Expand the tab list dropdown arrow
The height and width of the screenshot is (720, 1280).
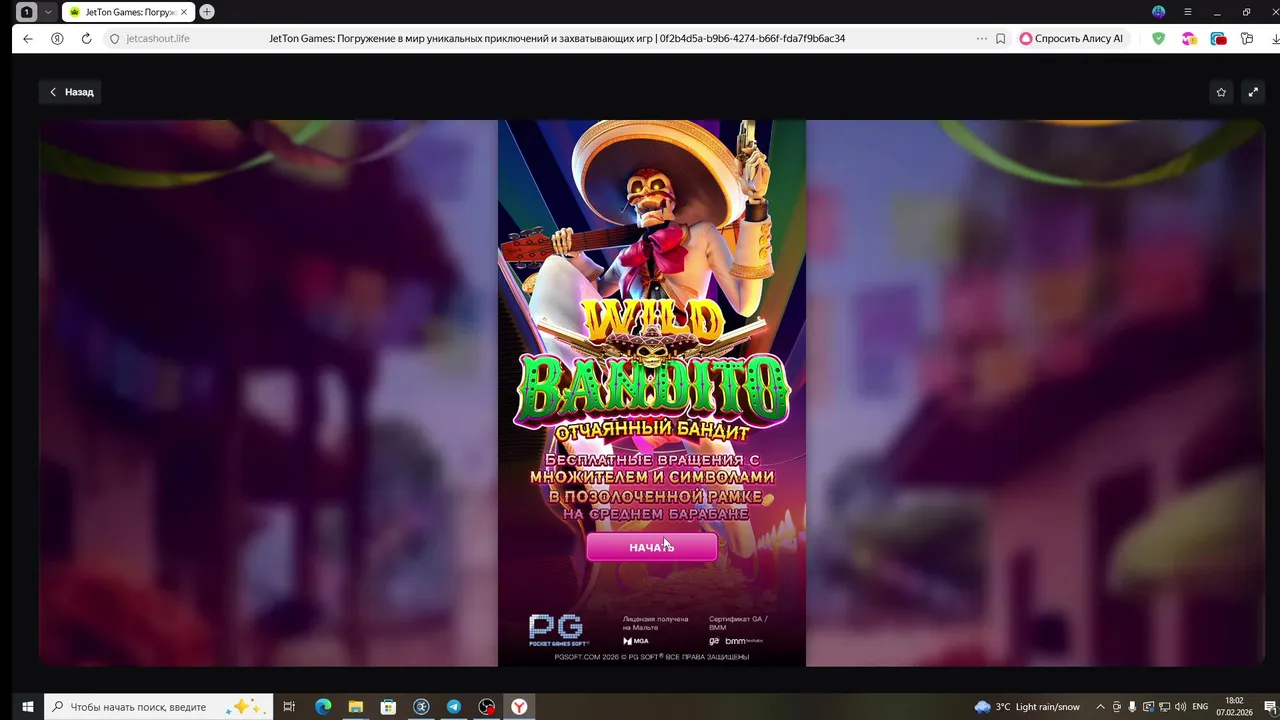[47, 12]
